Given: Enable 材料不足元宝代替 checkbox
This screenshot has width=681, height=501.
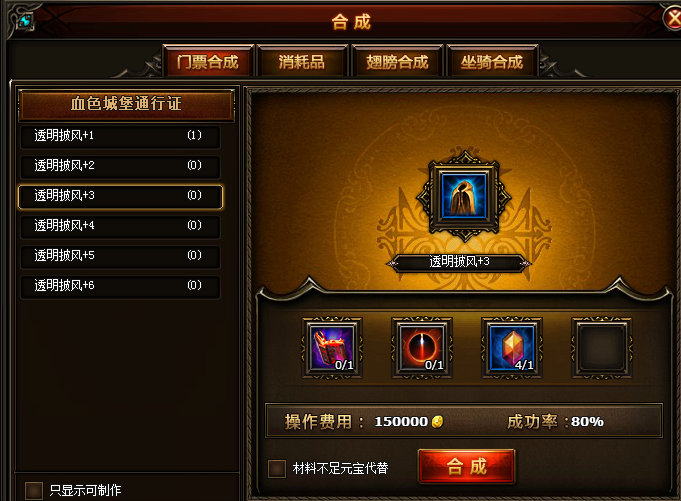Looking at the screenshot, I should pyautogui.click(x=277, y=468).
